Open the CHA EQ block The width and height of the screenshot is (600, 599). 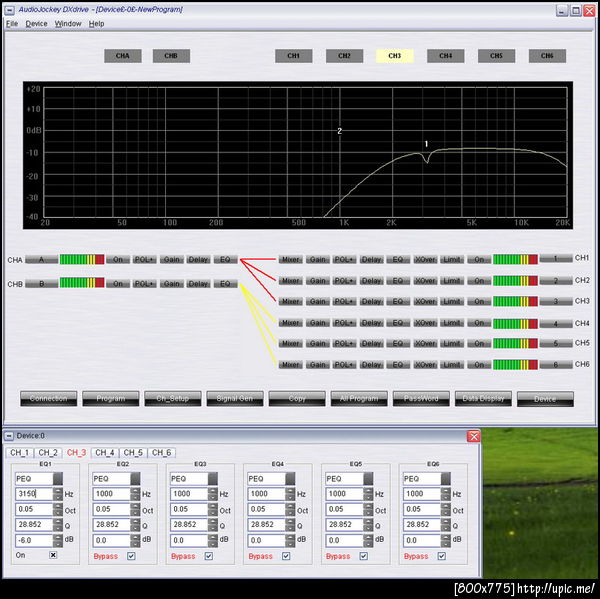coord(225,260)
